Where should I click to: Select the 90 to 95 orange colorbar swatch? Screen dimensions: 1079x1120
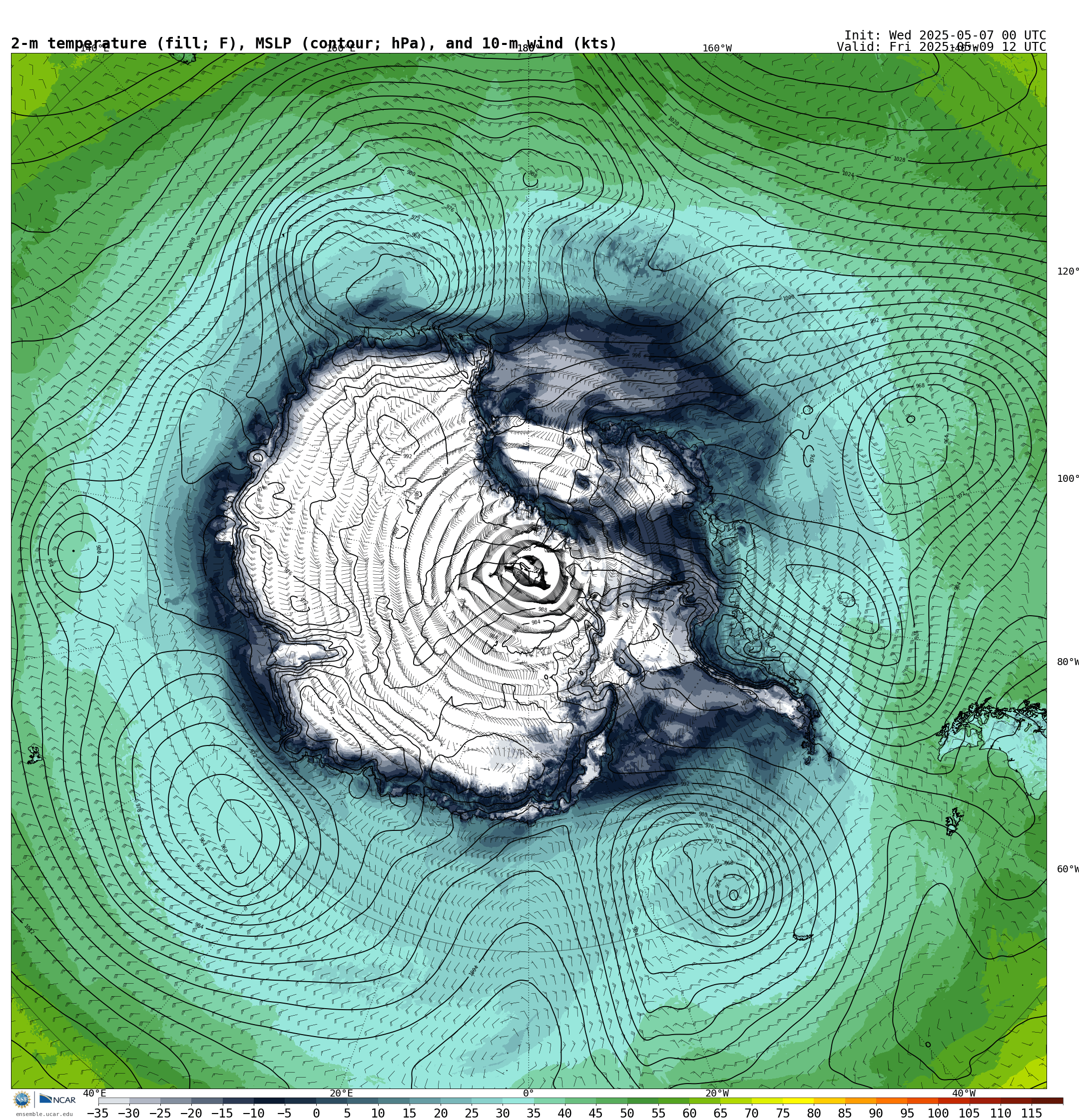click(x=892, y=1101)
